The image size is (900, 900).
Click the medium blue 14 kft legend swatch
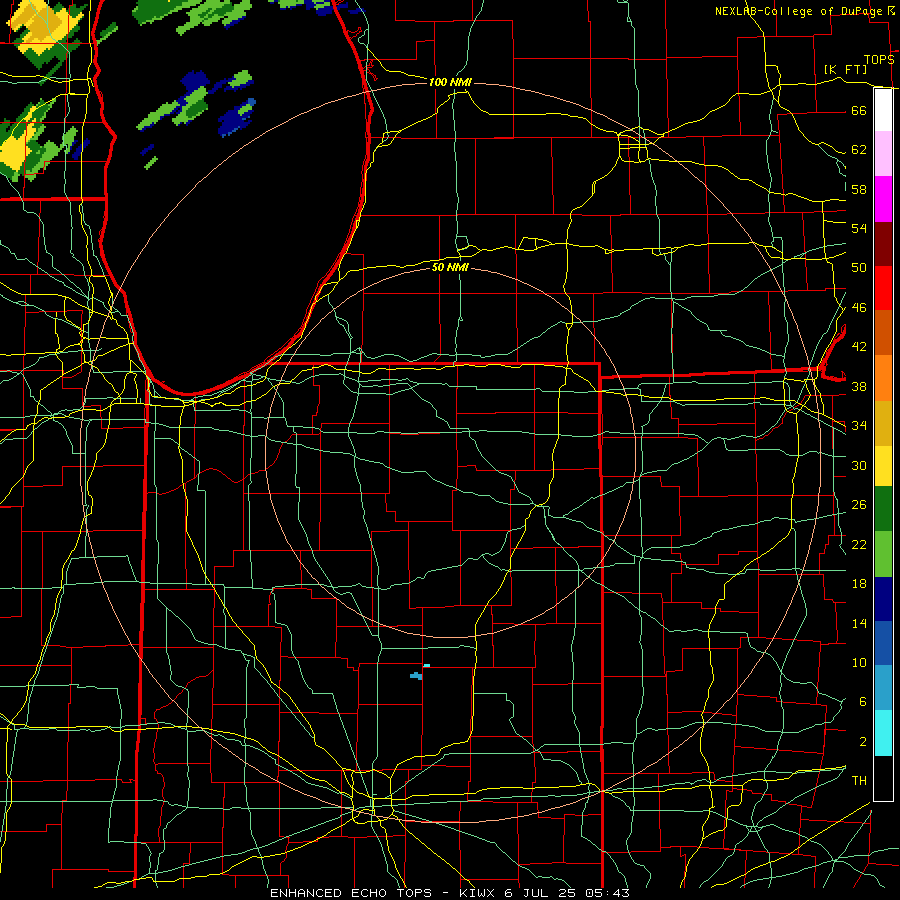883,643
